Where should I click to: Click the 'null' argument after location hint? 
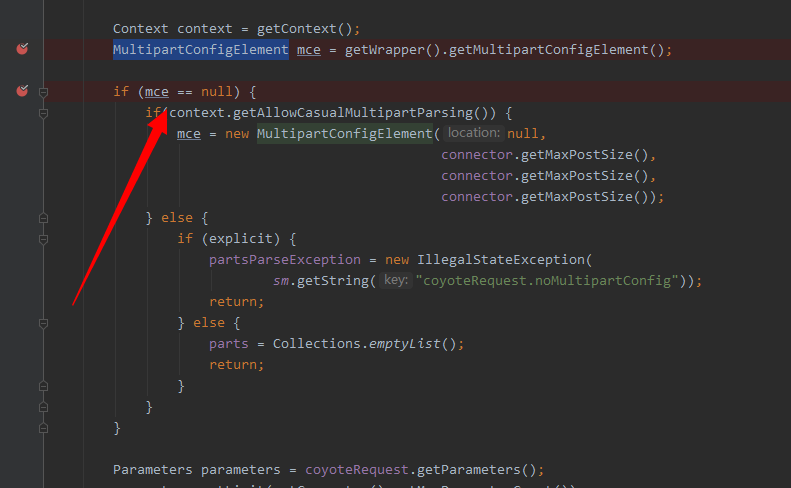tap(523, 134)
